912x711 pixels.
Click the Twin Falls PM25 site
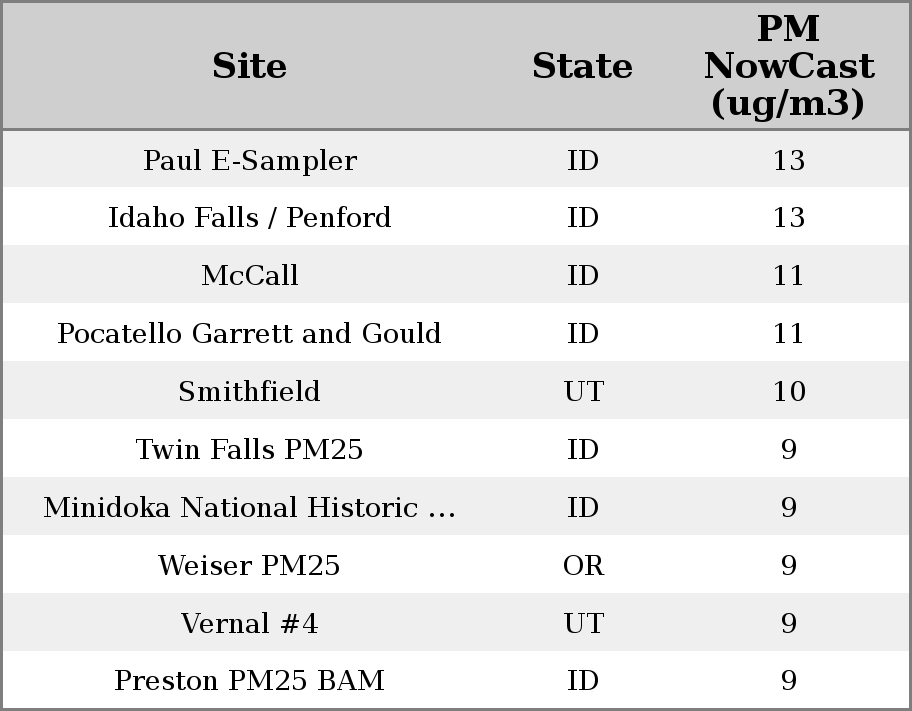(x=250, y=450)
